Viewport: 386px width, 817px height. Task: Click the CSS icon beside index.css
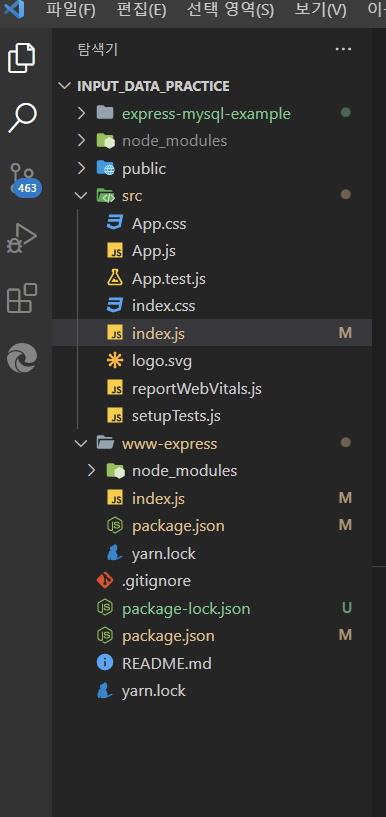pyautogui.click(x=115, y=305)
